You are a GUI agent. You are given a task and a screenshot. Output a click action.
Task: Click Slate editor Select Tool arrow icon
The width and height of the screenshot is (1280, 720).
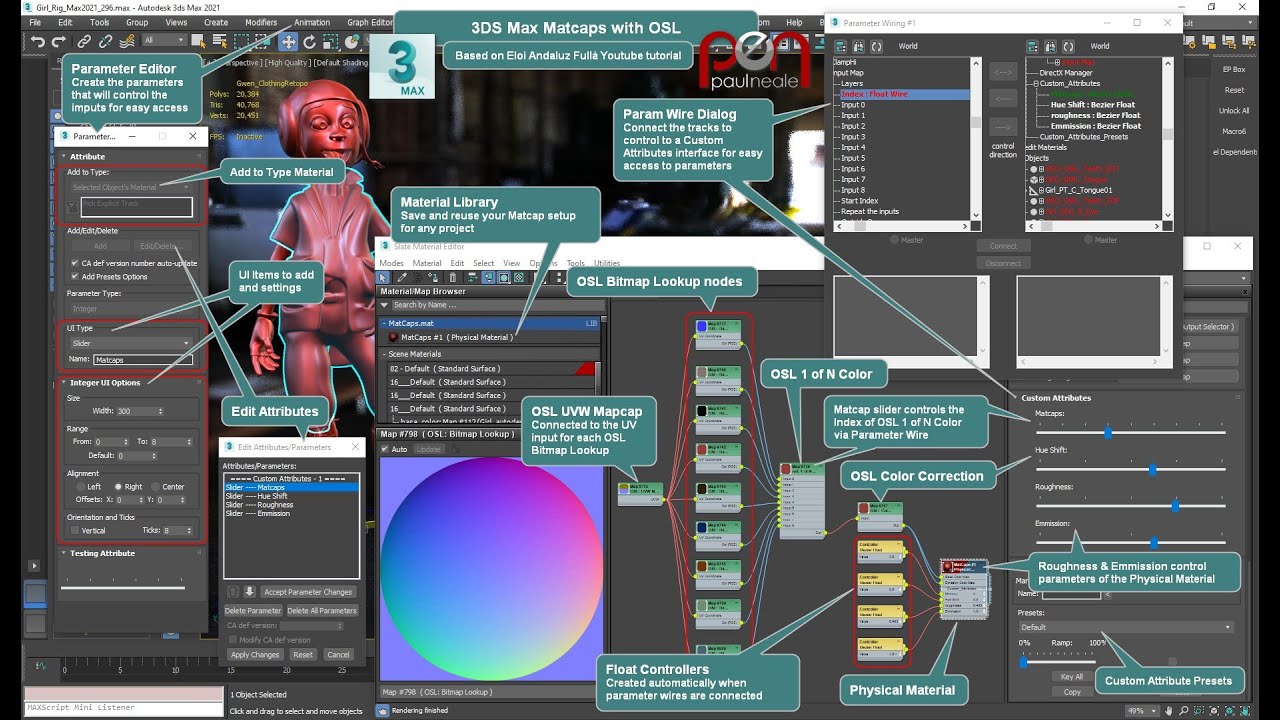(382, 278)
